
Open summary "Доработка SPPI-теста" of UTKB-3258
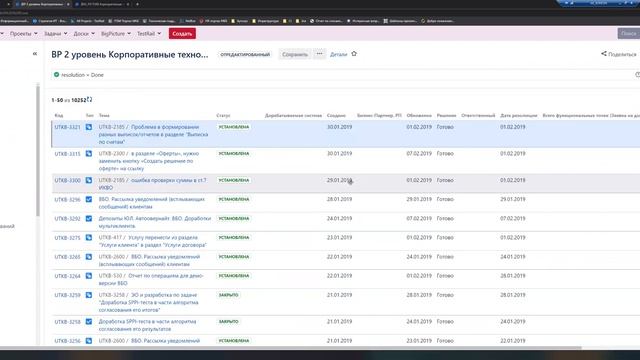[x=147, y=325]
